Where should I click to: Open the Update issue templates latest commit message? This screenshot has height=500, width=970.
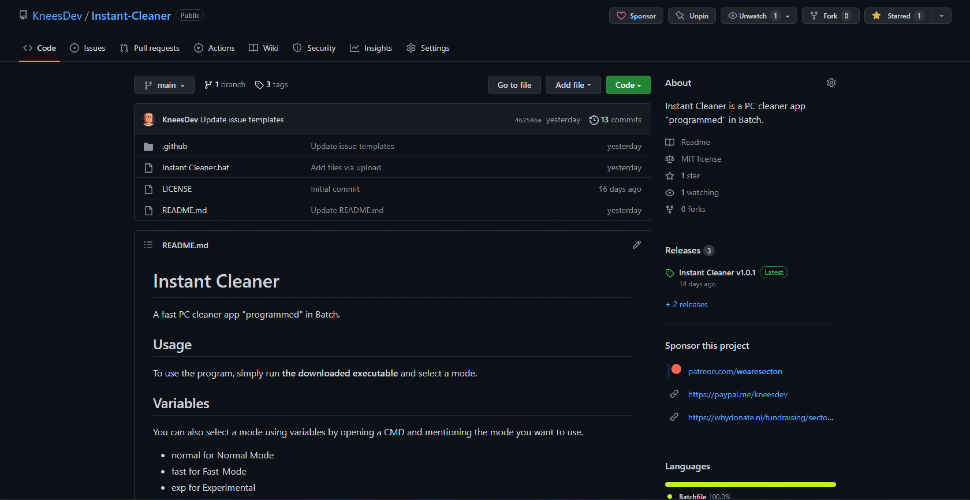point(242,119)
